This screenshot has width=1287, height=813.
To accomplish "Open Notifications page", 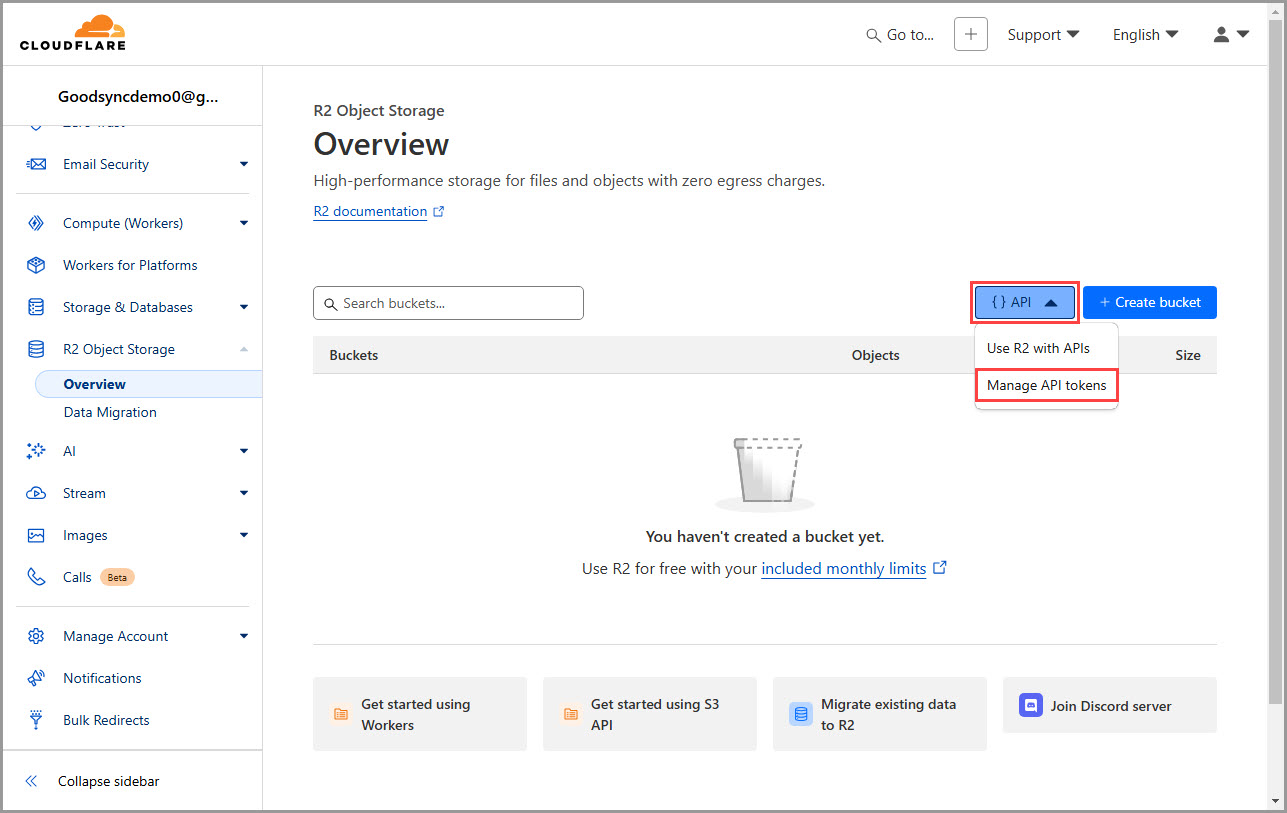I will pos(102,678).
